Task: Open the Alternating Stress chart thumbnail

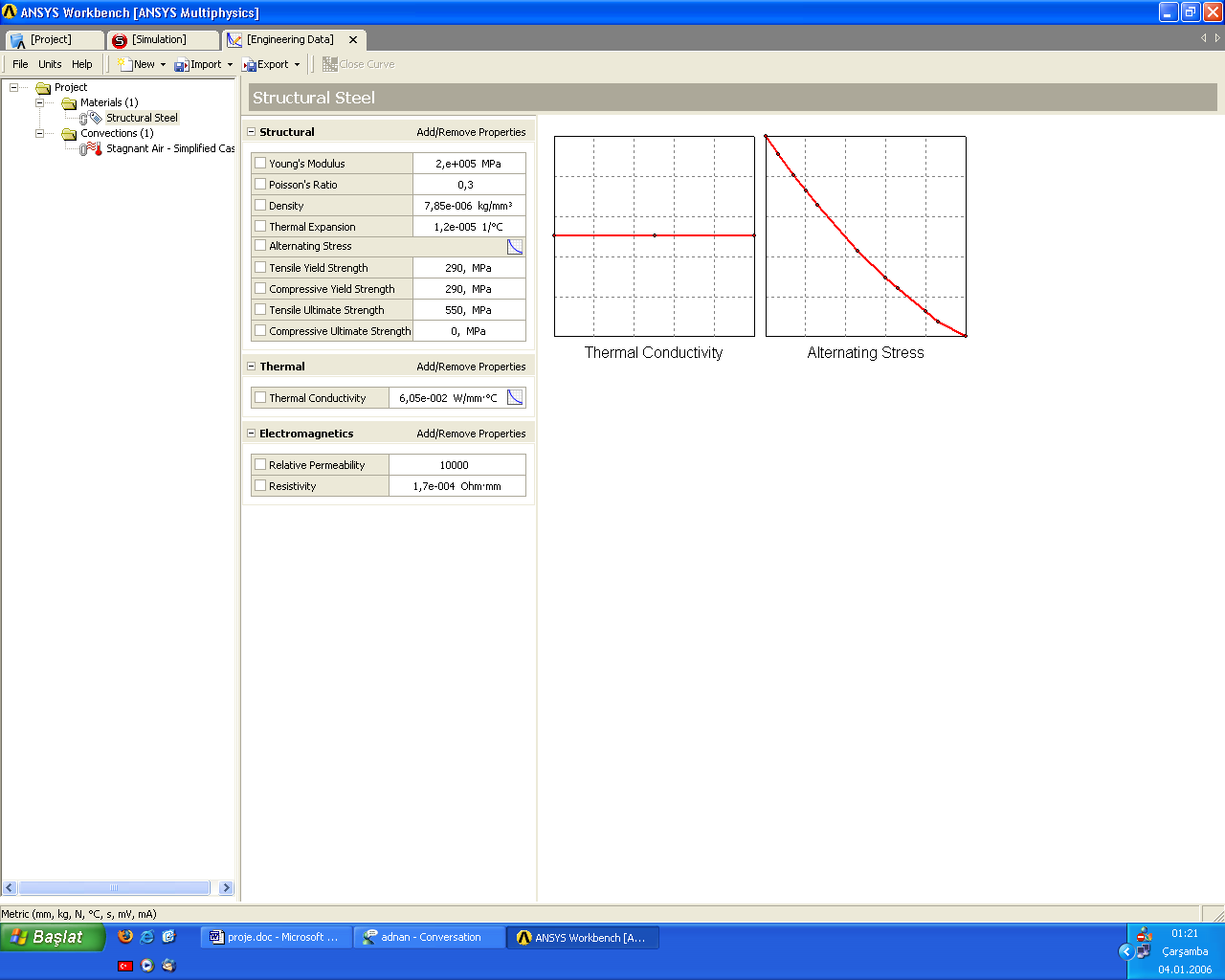Action: [866, 236]
